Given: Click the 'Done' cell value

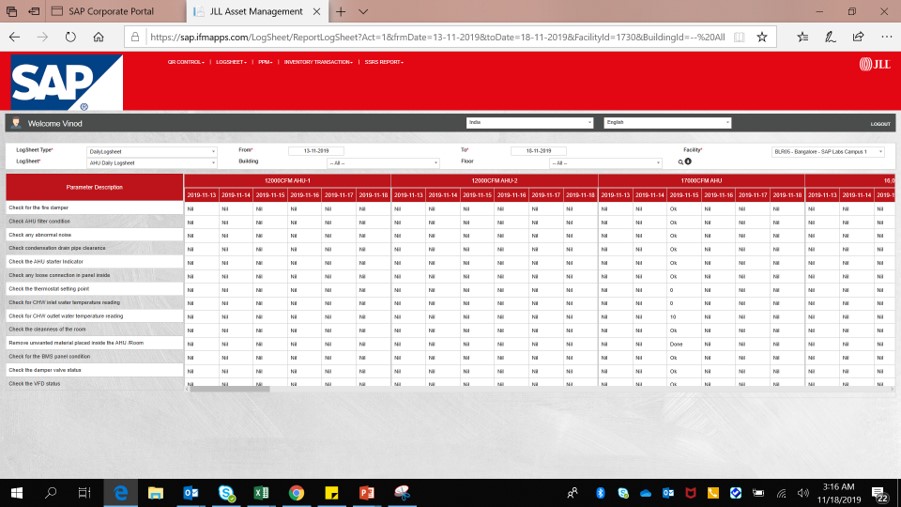Looking at the screenshot, I should [676, 344].
